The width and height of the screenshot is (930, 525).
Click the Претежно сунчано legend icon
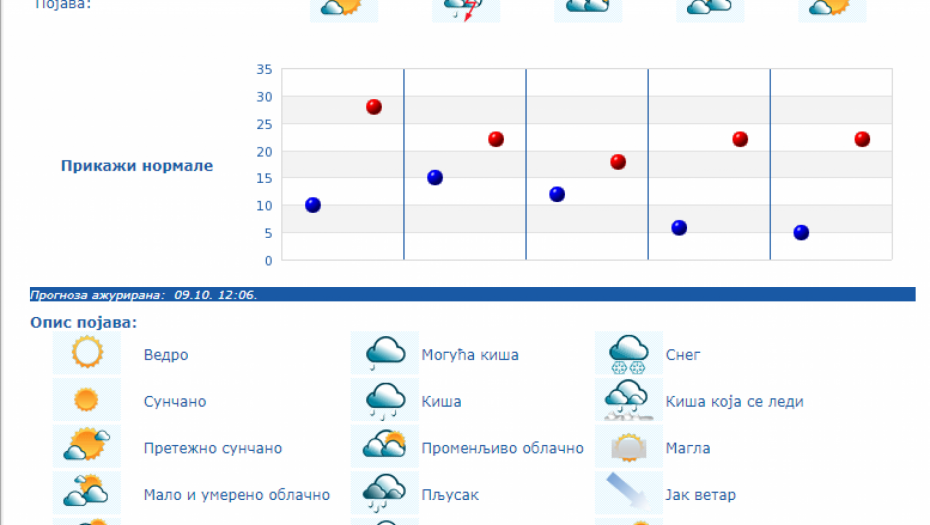(87, 446)
